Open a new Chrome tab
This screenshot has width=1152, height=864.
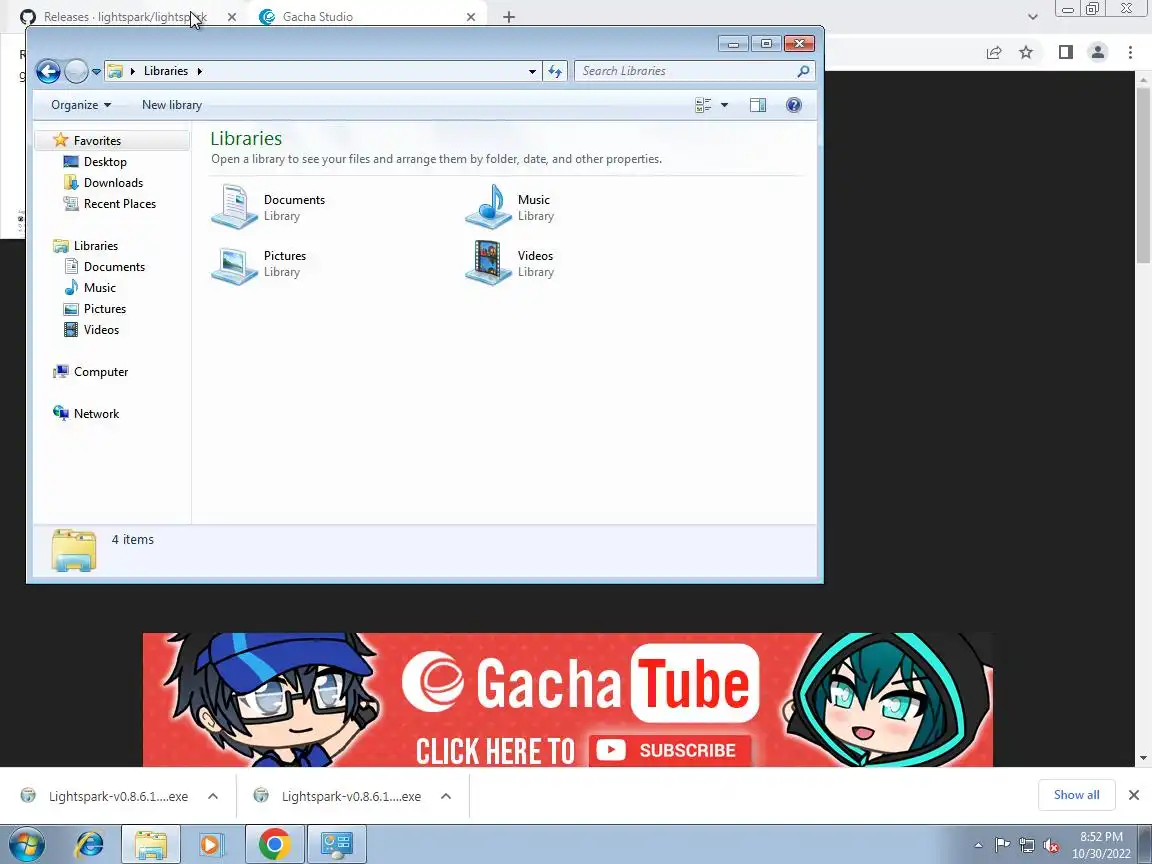point(508,17)
